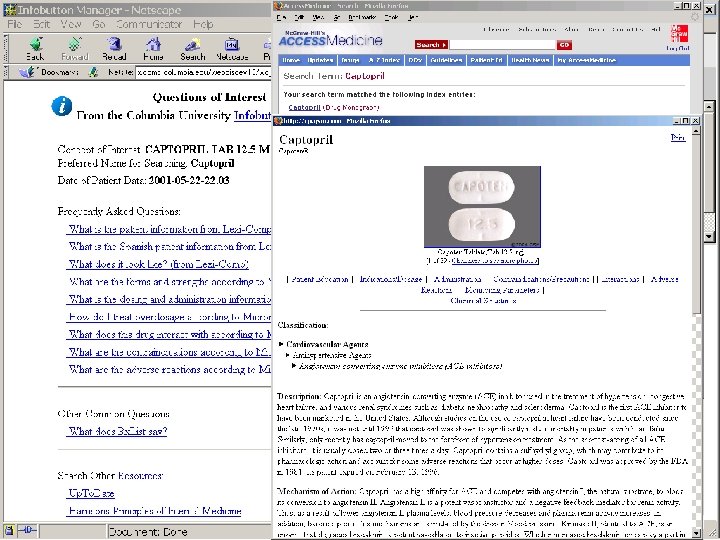Expand the Angiotensin-converting enzyme inhibitors arrow
This screenshot has width=720, height=540.
click(x=294, y=366)
